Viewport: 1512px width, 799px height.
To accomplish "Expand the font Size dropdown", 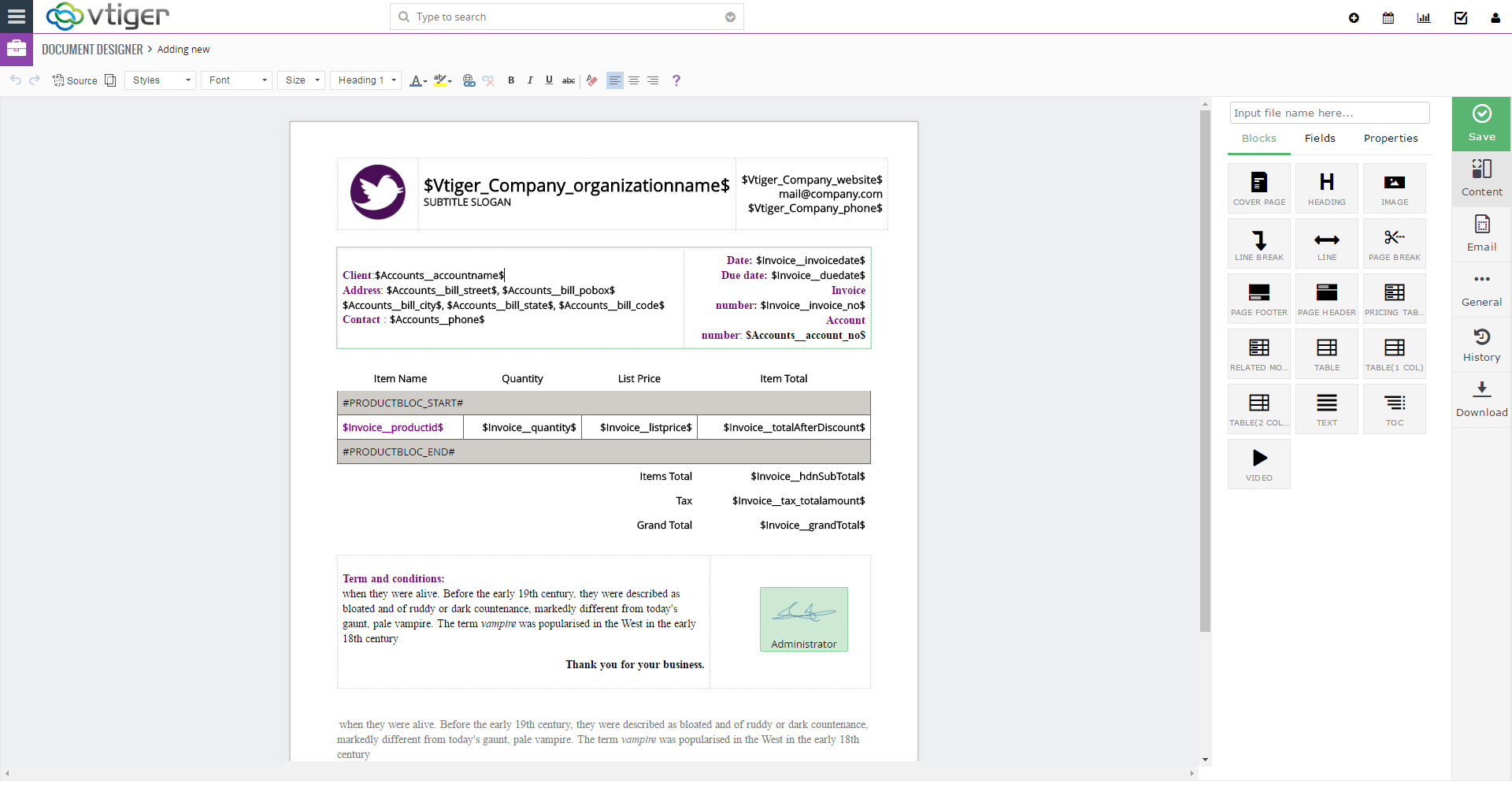I will point(301,80).
